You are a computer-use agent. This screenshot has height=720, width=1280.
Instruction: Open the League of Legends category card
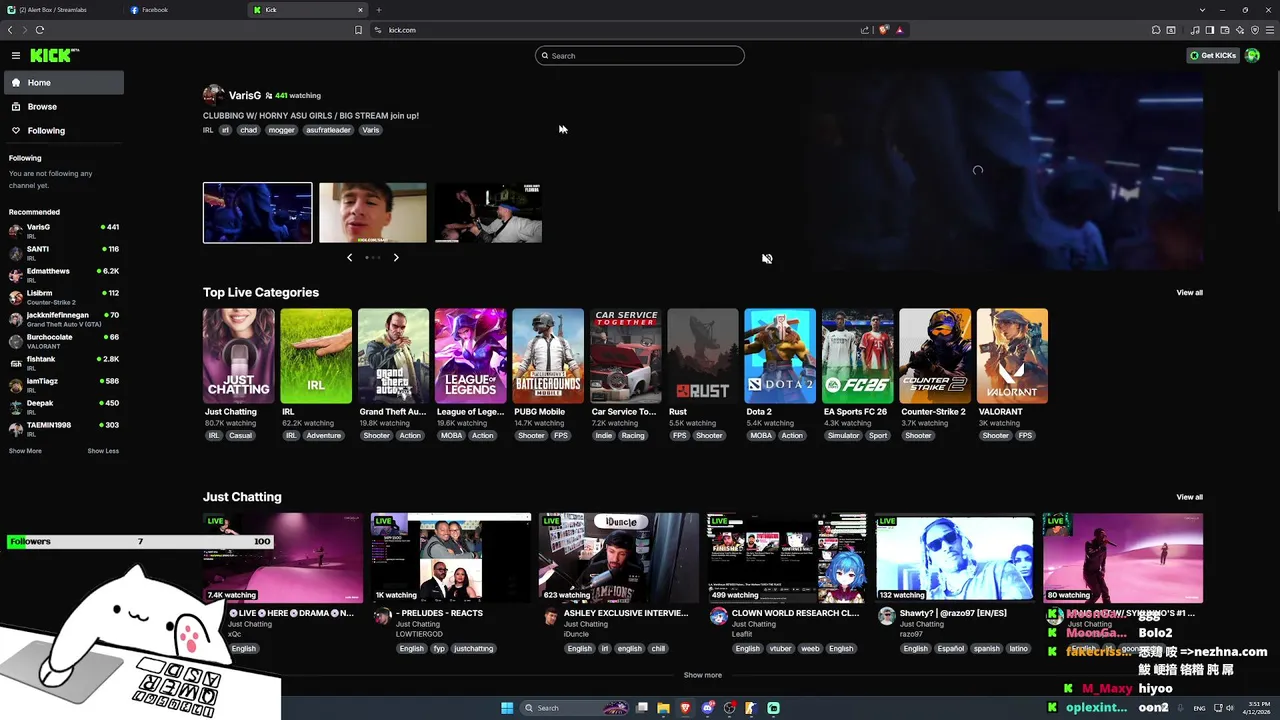471,356
